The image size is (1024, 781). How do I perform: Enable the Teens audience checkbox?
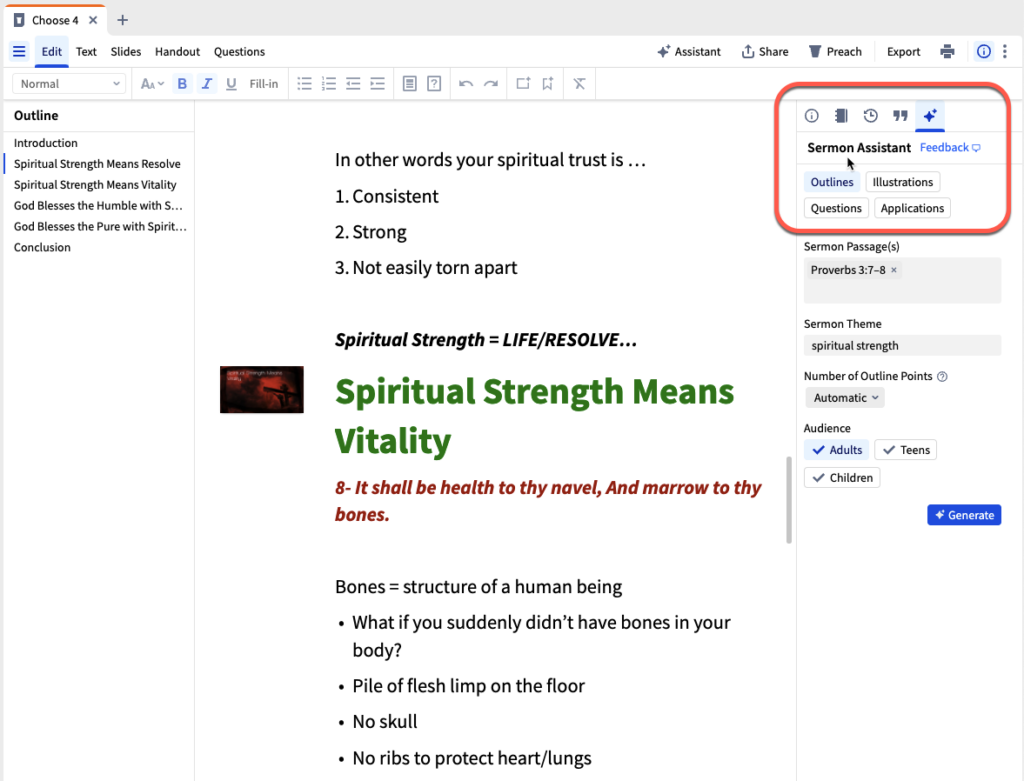(x=905, y=449)
